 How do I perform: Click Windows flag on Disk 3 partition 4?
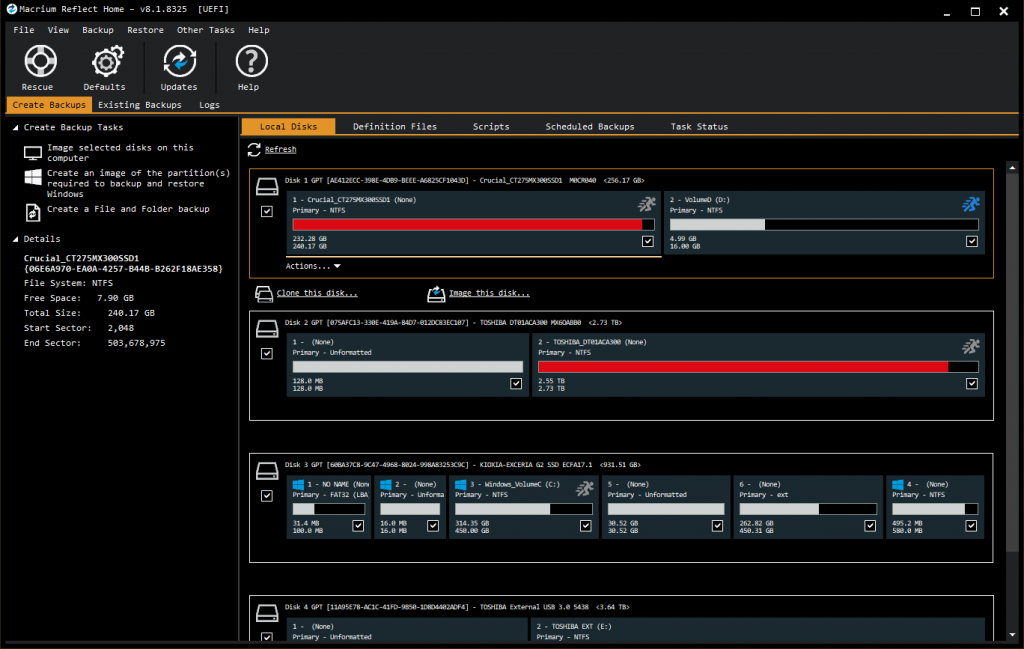pyautogui.click(x=897, y=484)
